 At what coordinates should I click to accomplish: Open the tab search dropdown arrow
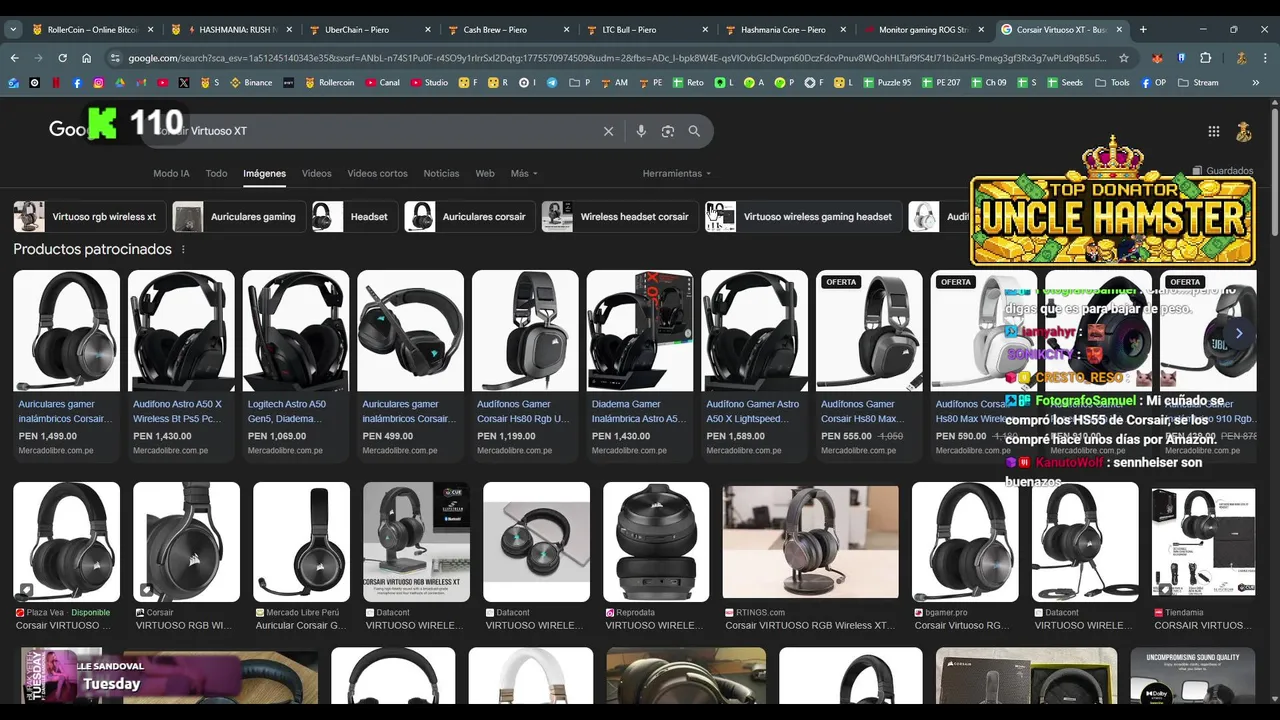pyautogui.click(x=13, y=30)
